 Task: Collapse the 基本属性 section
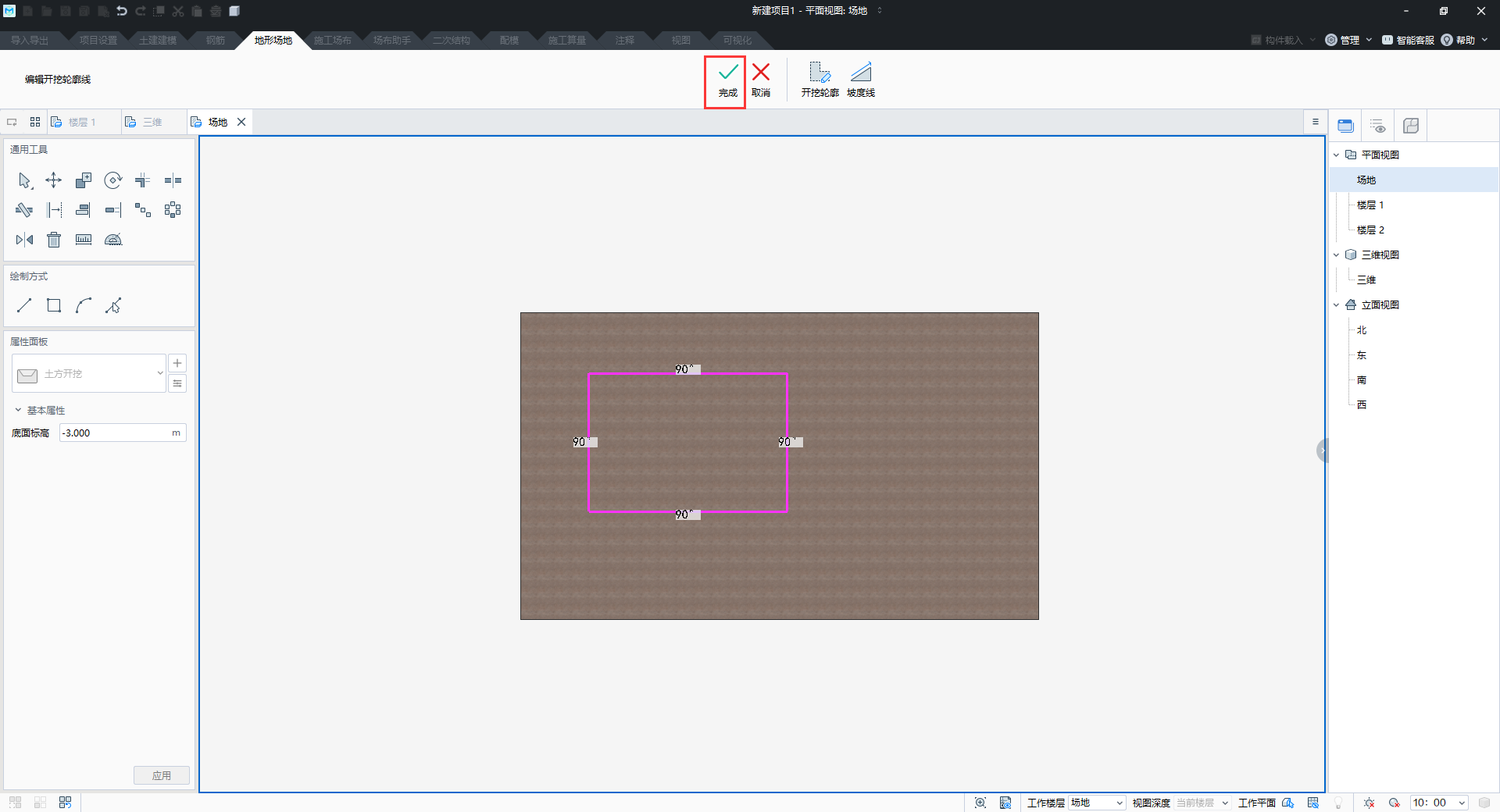[x=18, y=410]
